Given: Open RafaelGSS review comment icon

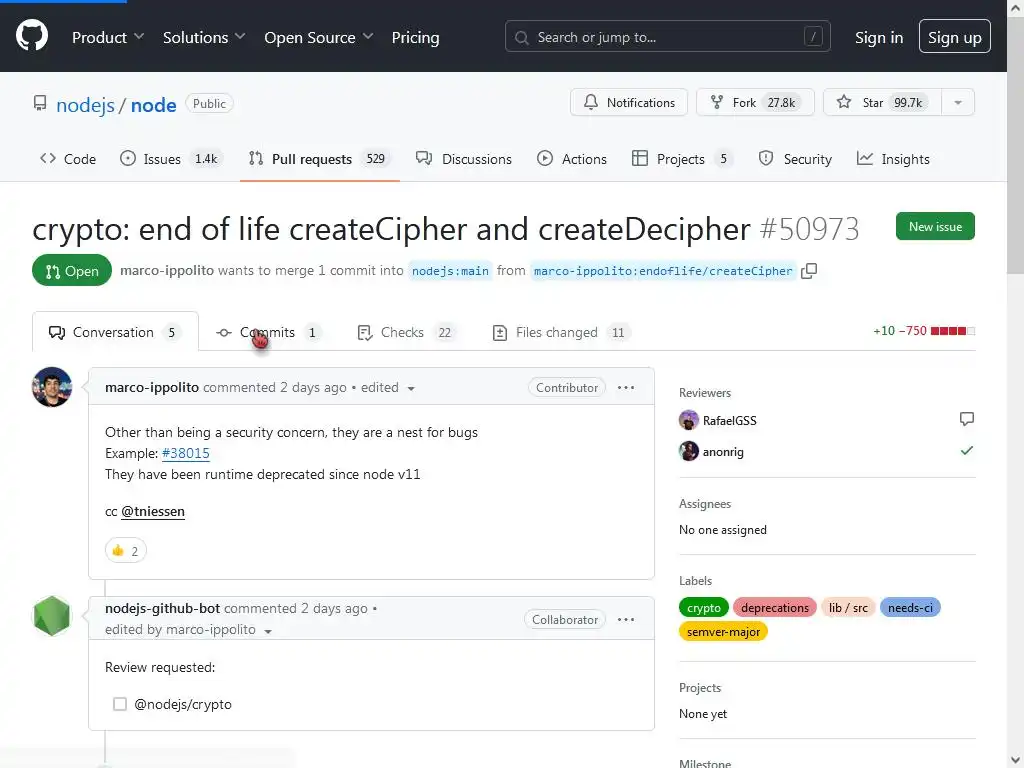Looking at the screenshot, I should point(967,419).
